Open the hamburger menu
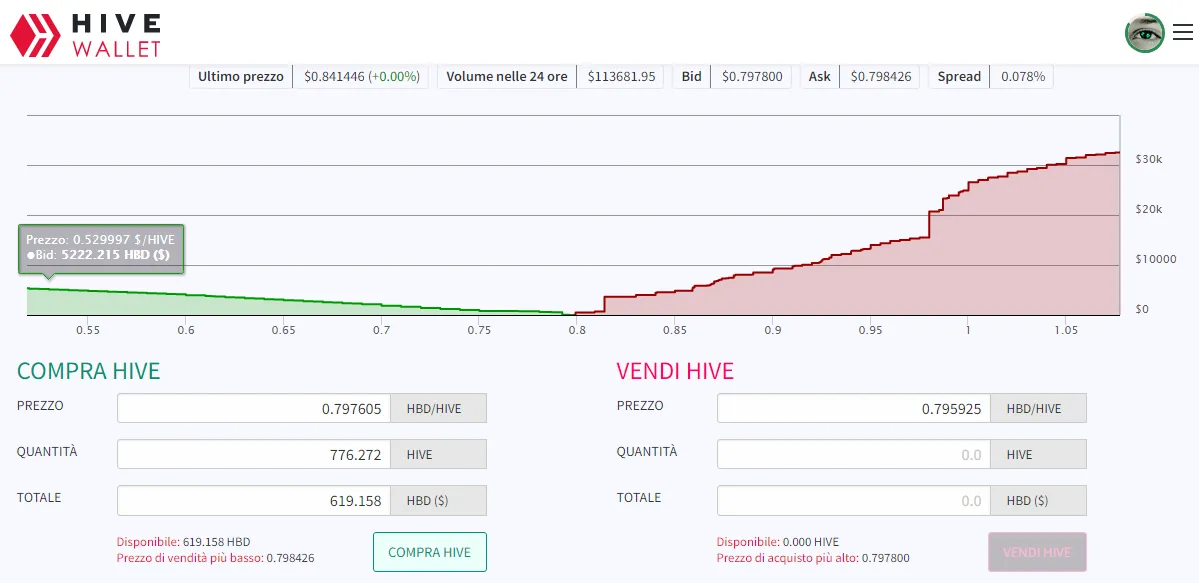The width and height of the screenshot is (1199, 583). [x=1182, y=32]
